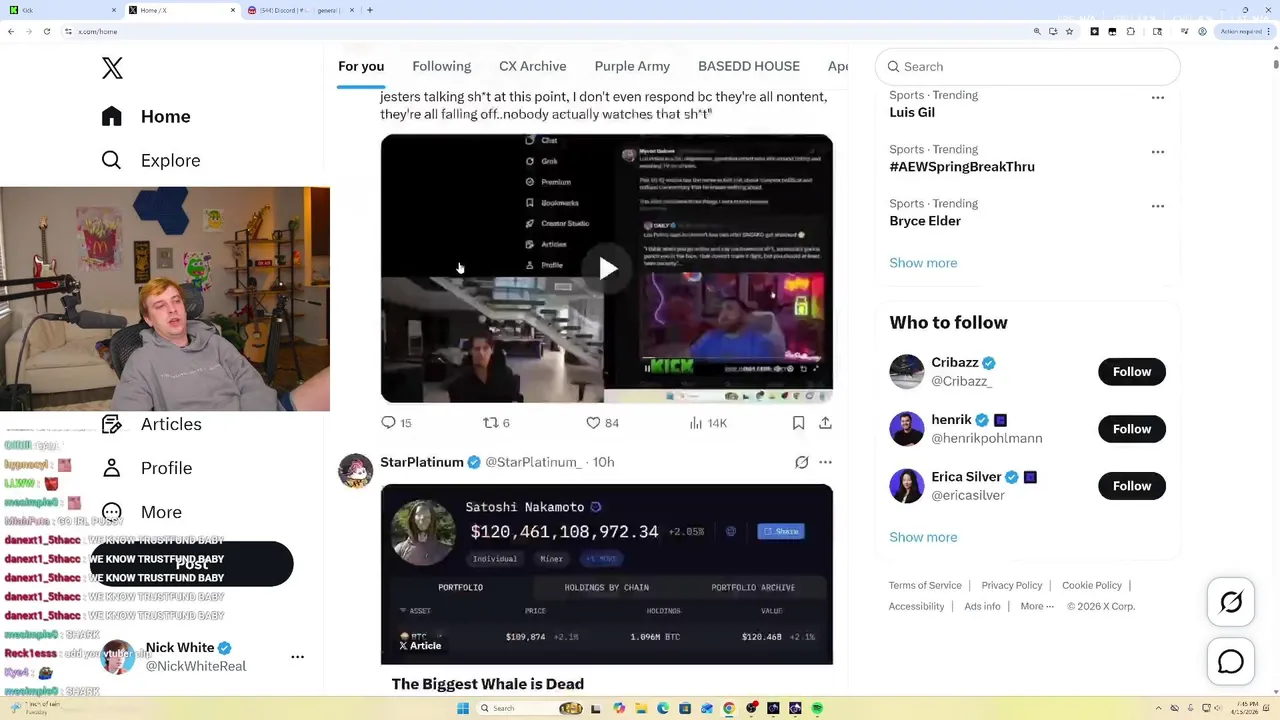
Task: Click the browser Back arrow
Action: point(11,31)
